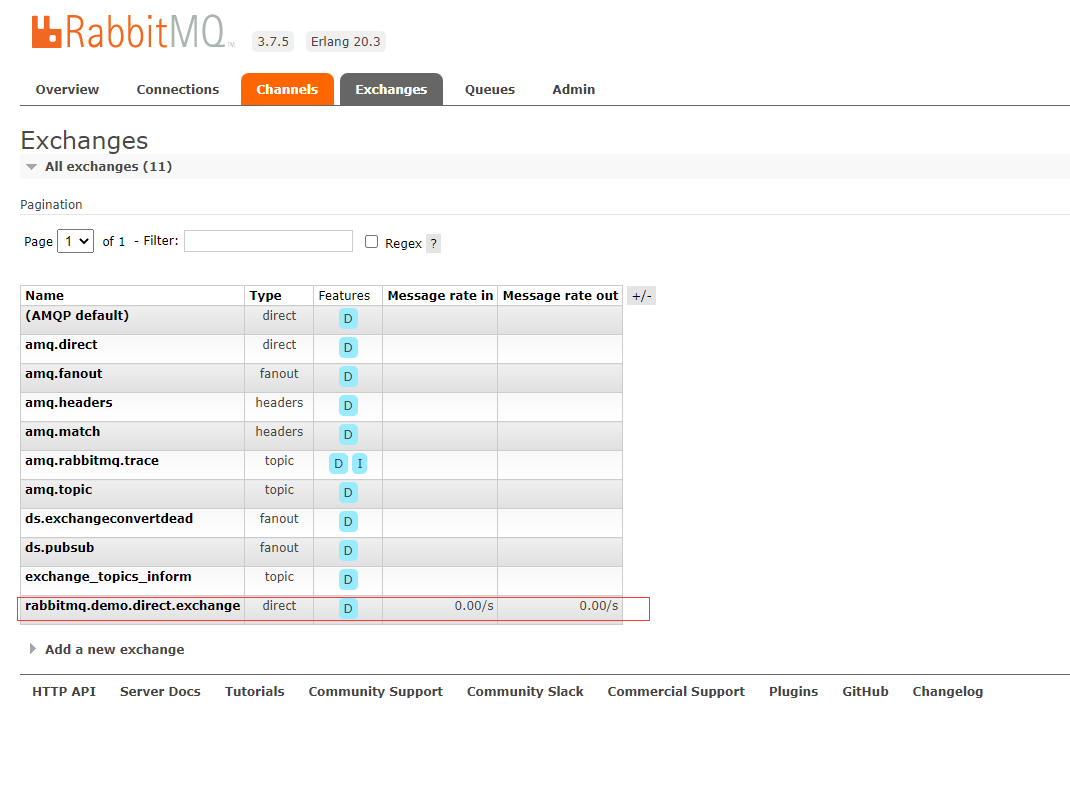Viewport: 1070px width, 791px height.
Task: Expand Add a new exchange section
Action: point(114,649)
